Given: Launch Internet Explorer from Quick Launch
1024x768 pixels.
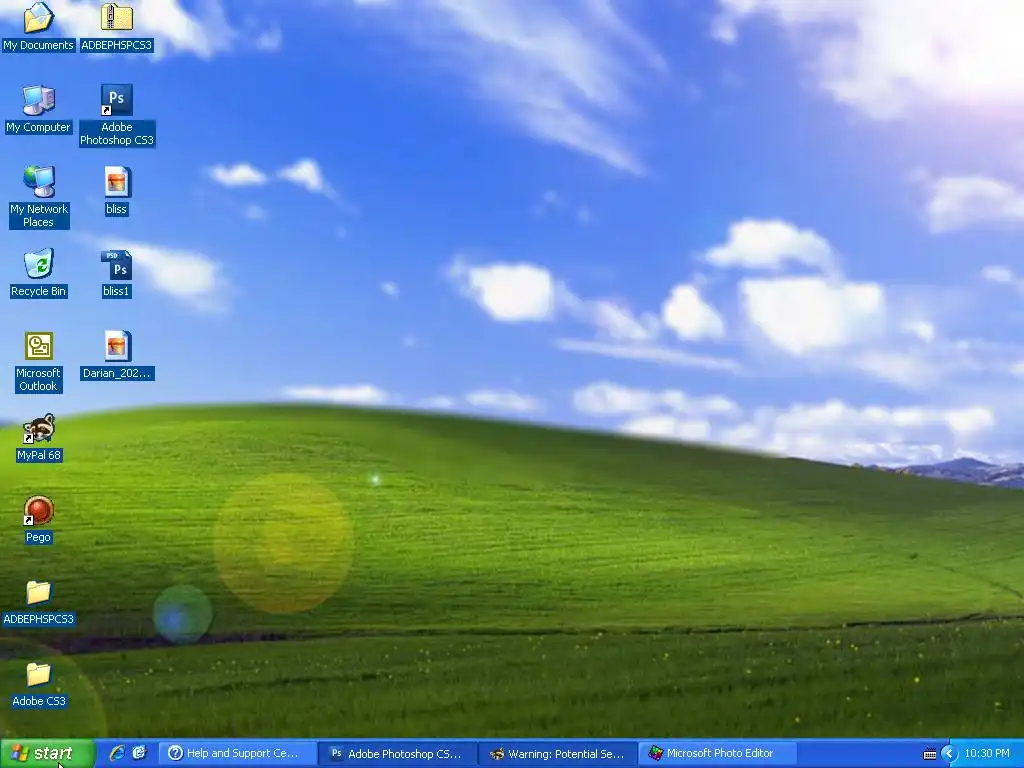Looking at the screenshot, I should pos(117,753).
